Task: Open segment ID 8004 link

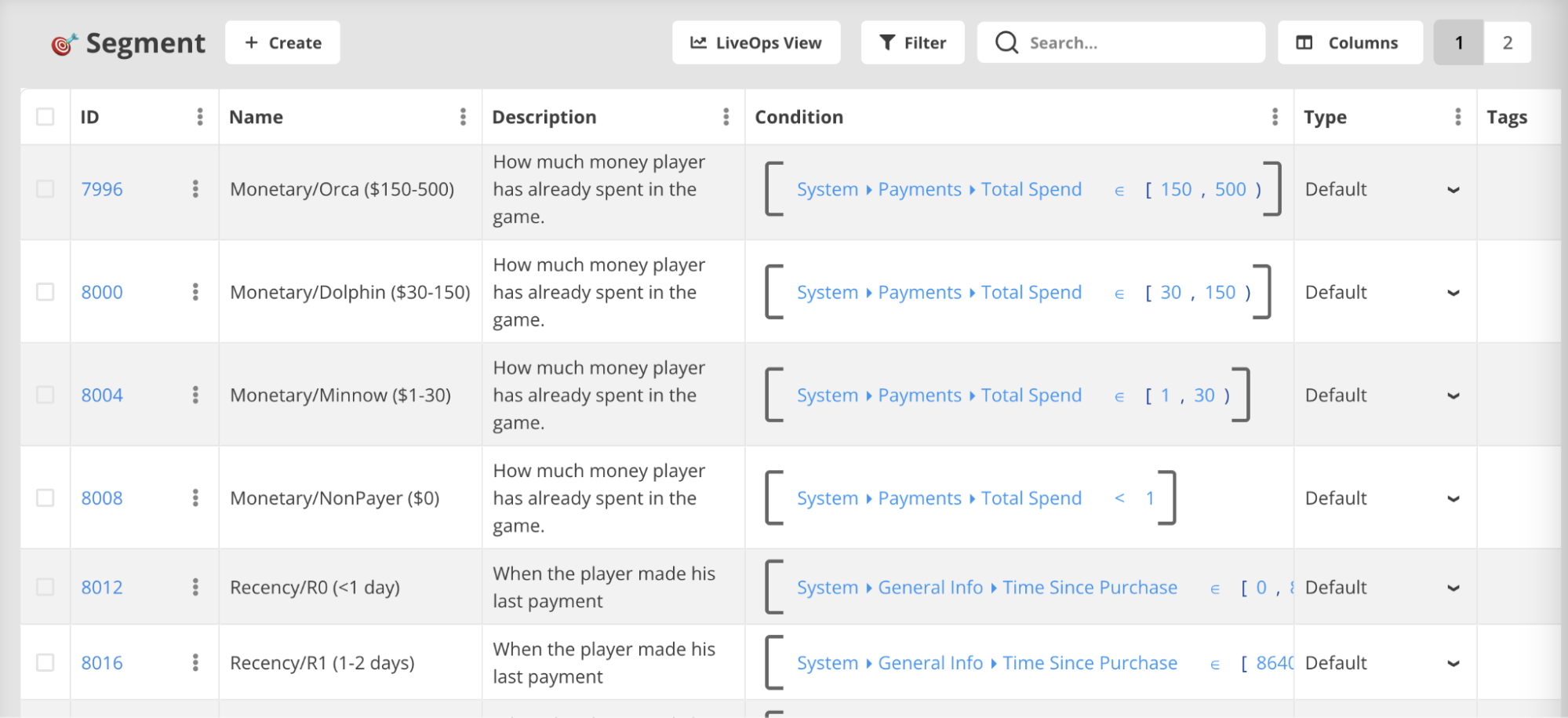Action: tap(102, 395)
